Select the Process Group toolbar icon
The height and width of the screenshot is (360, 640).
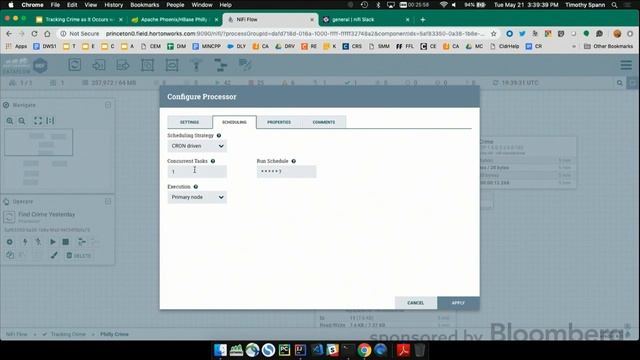tap(147, 65)
